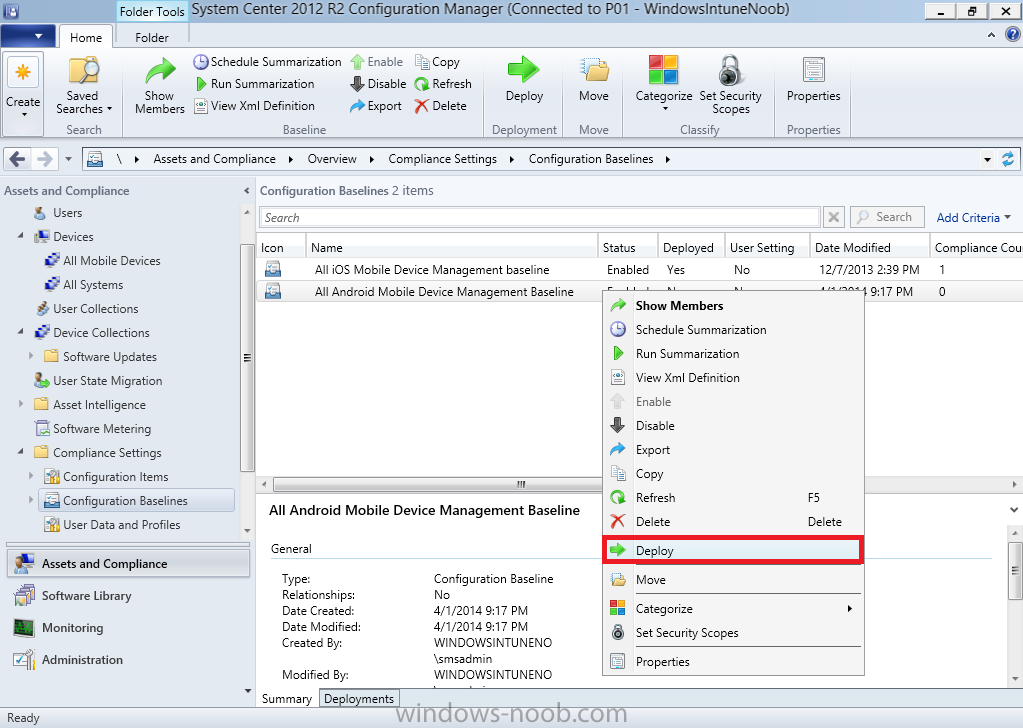
Task: Open the Administration workspace
Action: (129, 660)
